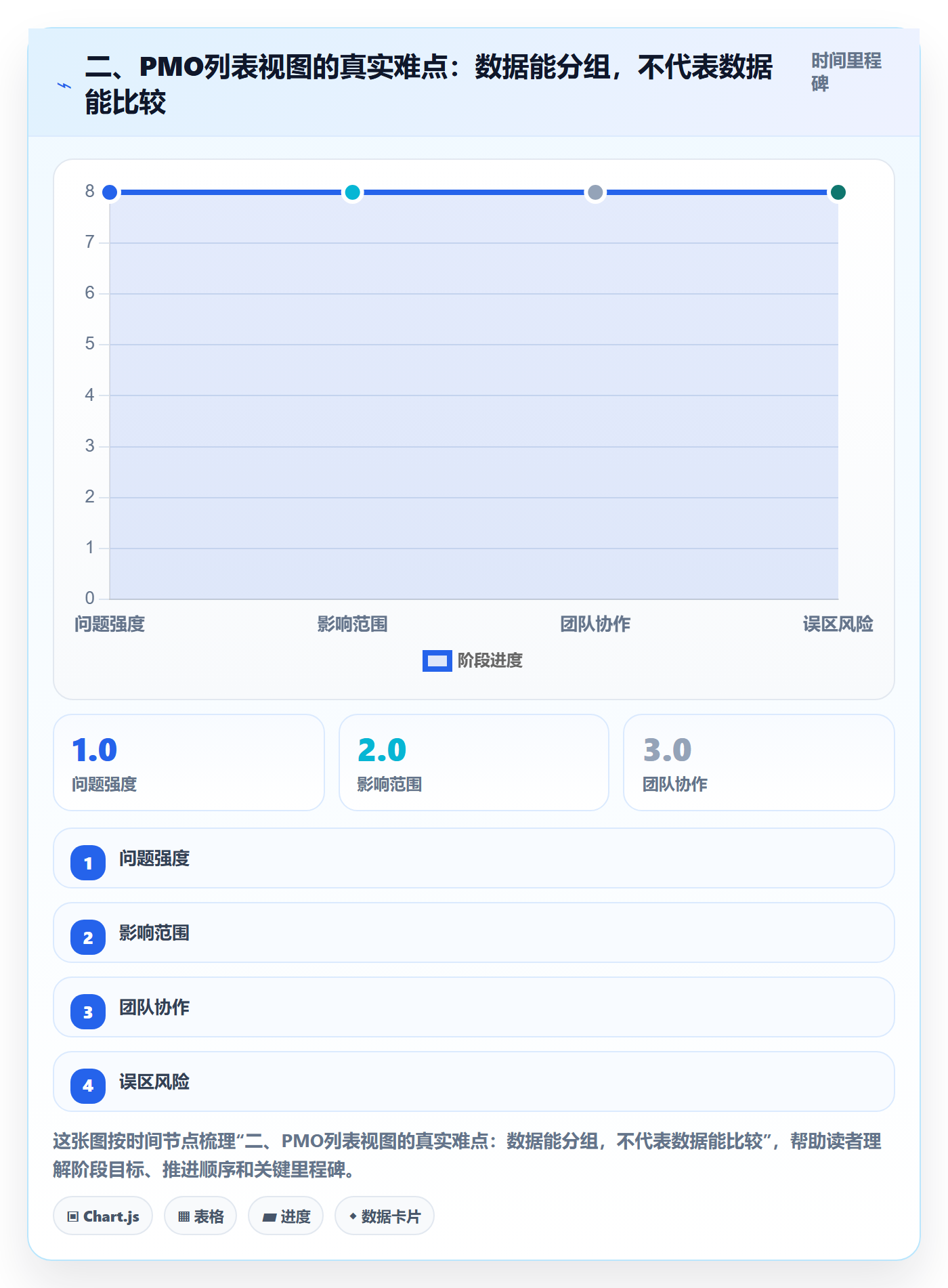The image size is (948, 1288).
Task: Click the y-axis value 0
Action: click(x=89, y=598)
